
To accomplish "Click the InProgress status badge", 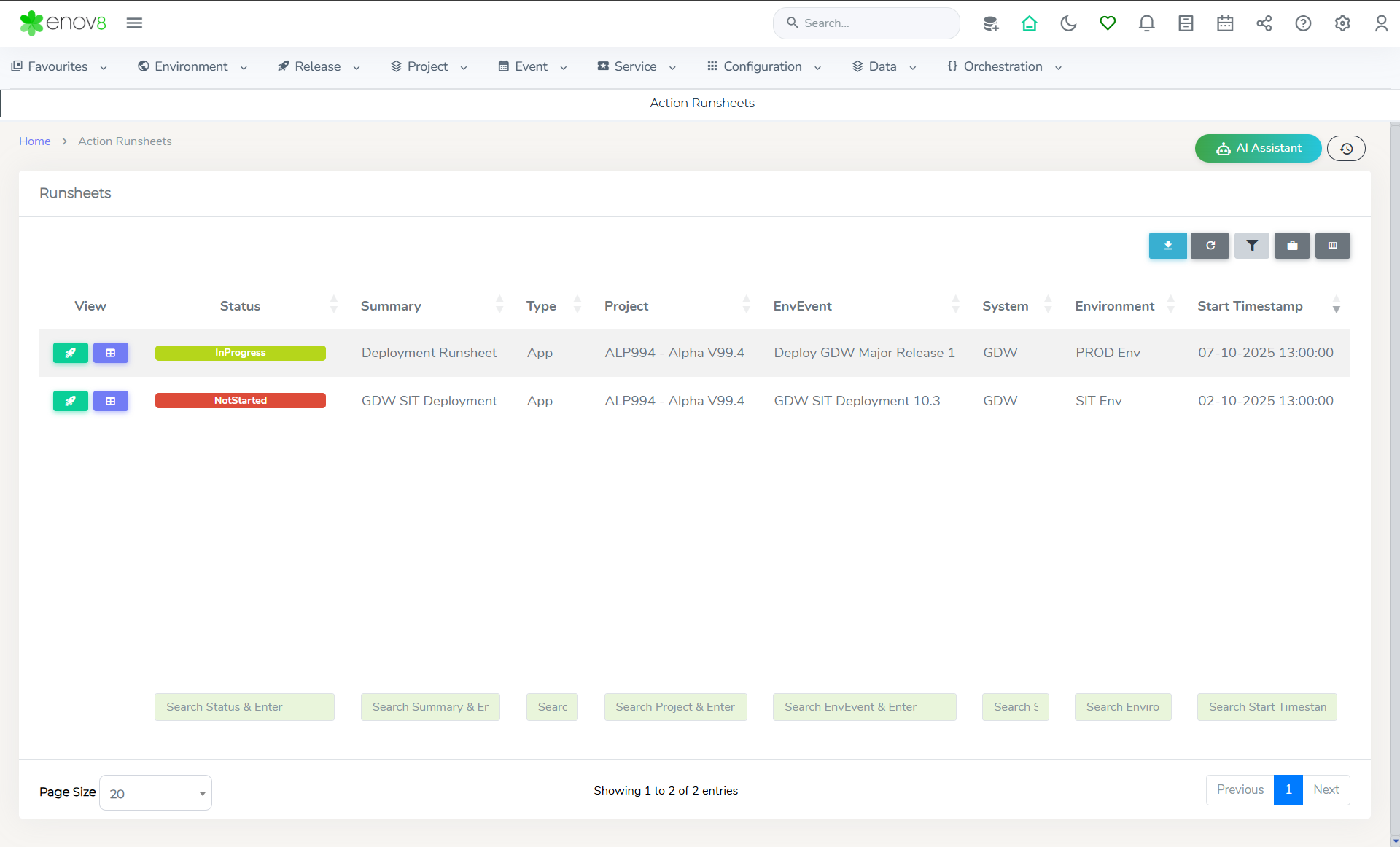I will (240, 353).
